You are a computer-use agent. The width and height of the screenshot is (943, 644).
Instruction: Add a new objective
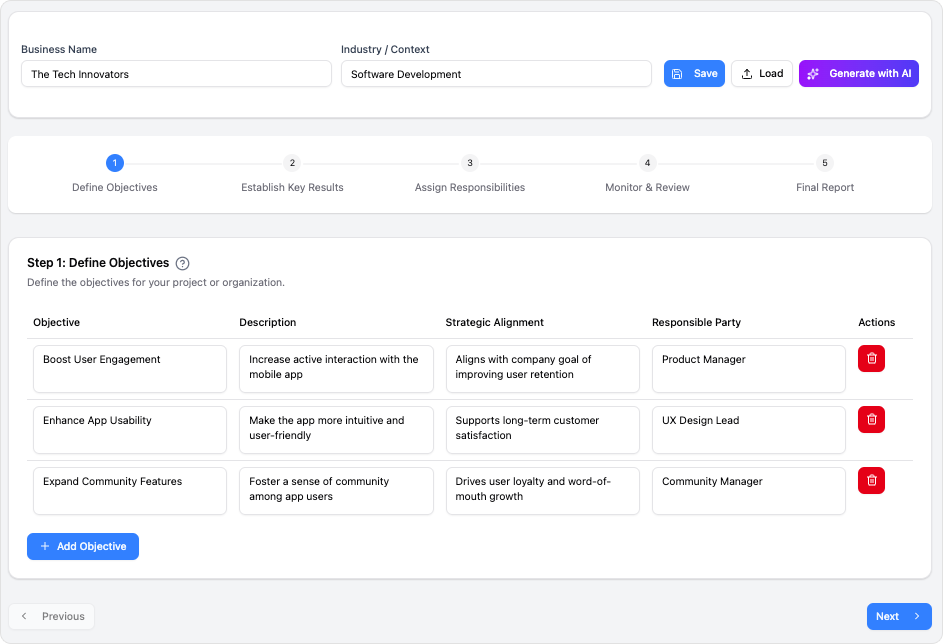click(83, 547)
